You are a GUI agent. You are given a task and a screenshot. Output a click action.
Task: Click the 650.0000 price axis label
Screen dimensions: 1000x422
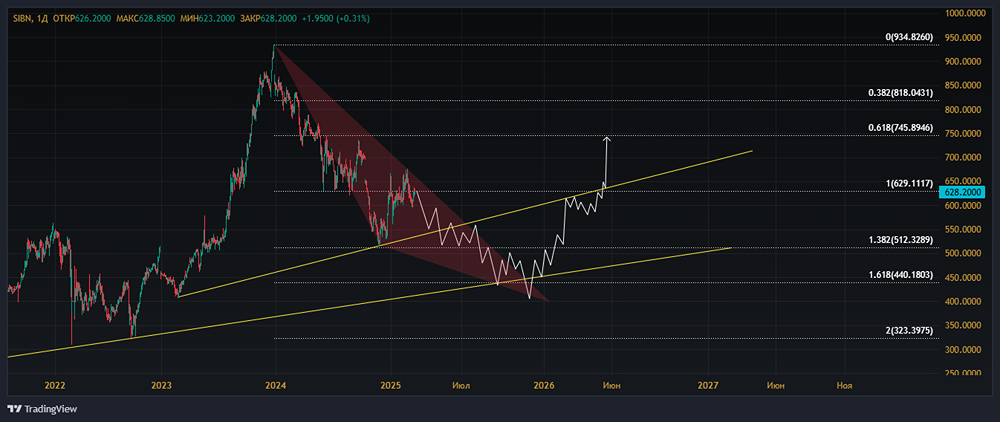(x=964, y=182)
